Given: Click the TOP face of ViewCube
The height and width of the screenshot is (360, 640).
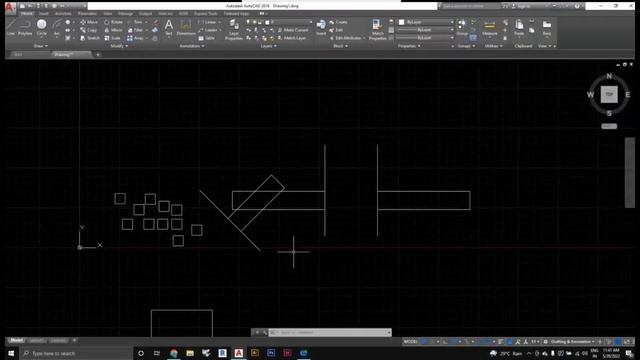Looking at the screenshot, I should pos(609,94).
